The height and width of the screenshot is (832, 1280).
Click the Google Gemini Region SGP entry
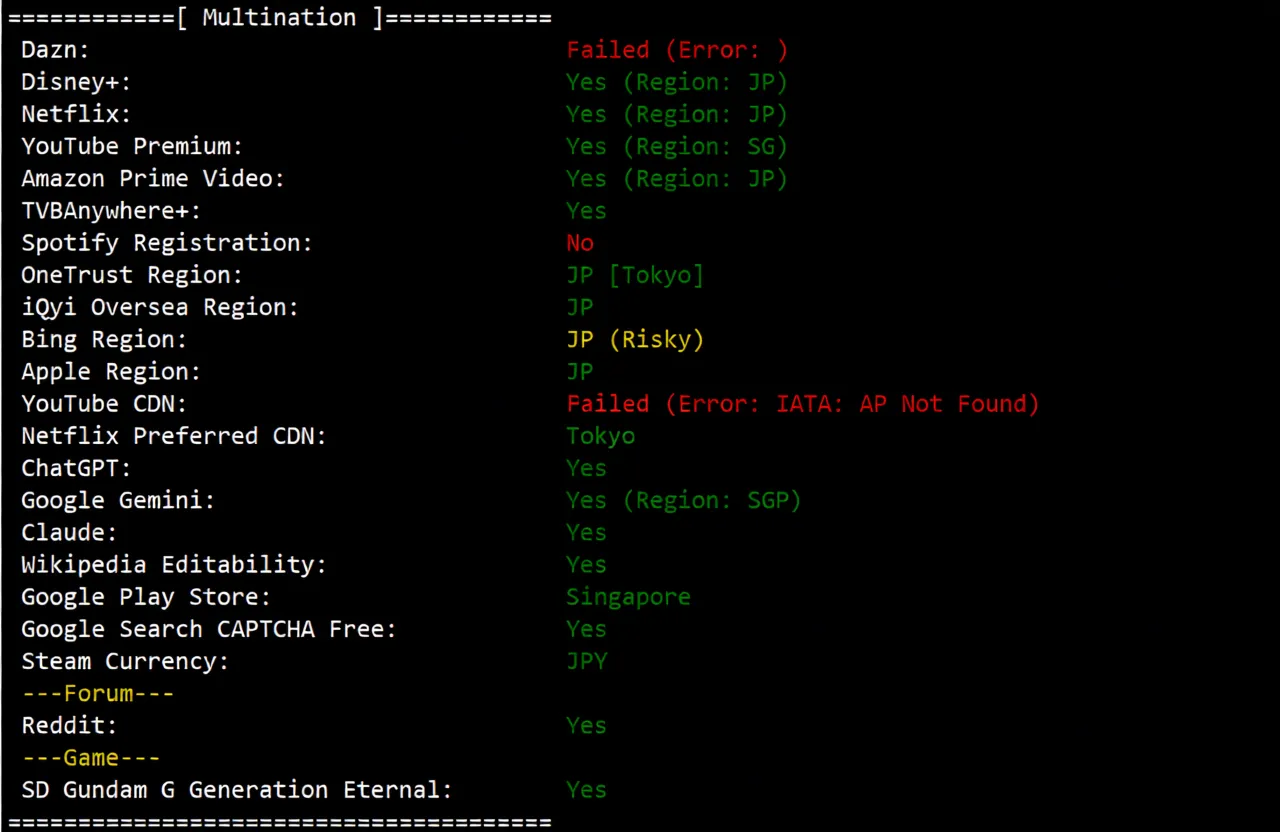pos(683,500)
